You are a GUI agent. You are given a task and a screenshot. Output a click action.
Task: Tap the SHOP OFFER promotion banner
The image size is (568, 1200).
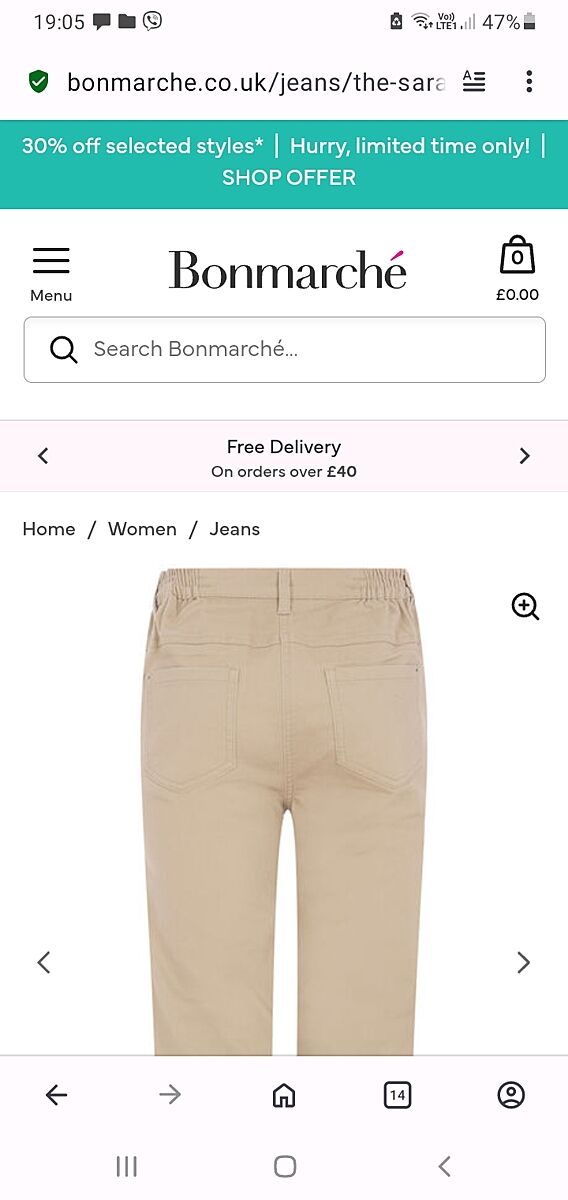point(289,178)
